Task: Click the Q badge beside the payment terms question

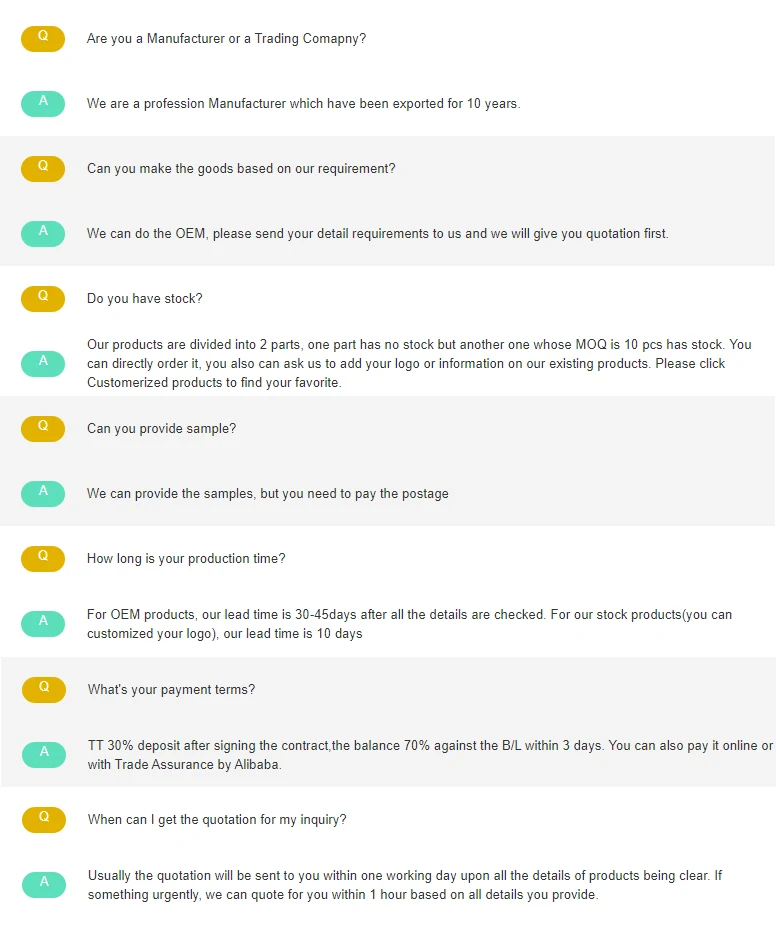Action: pos(44,690)
